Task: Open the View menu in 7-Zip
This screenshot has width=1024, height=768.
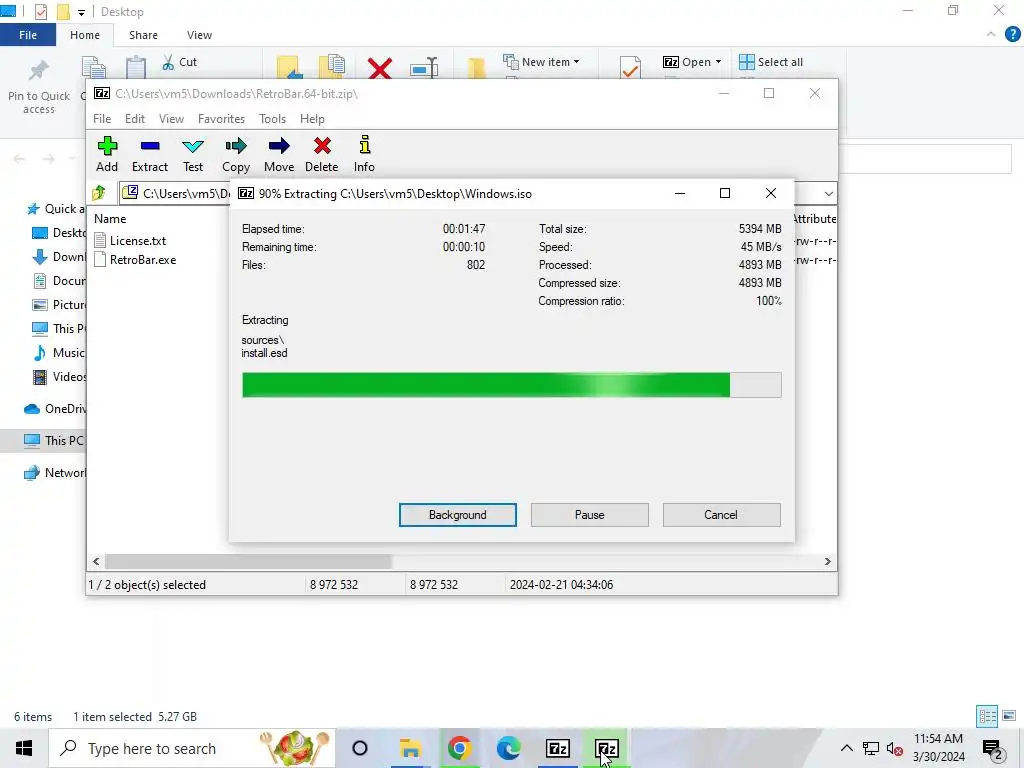Action: pos(171,119)
